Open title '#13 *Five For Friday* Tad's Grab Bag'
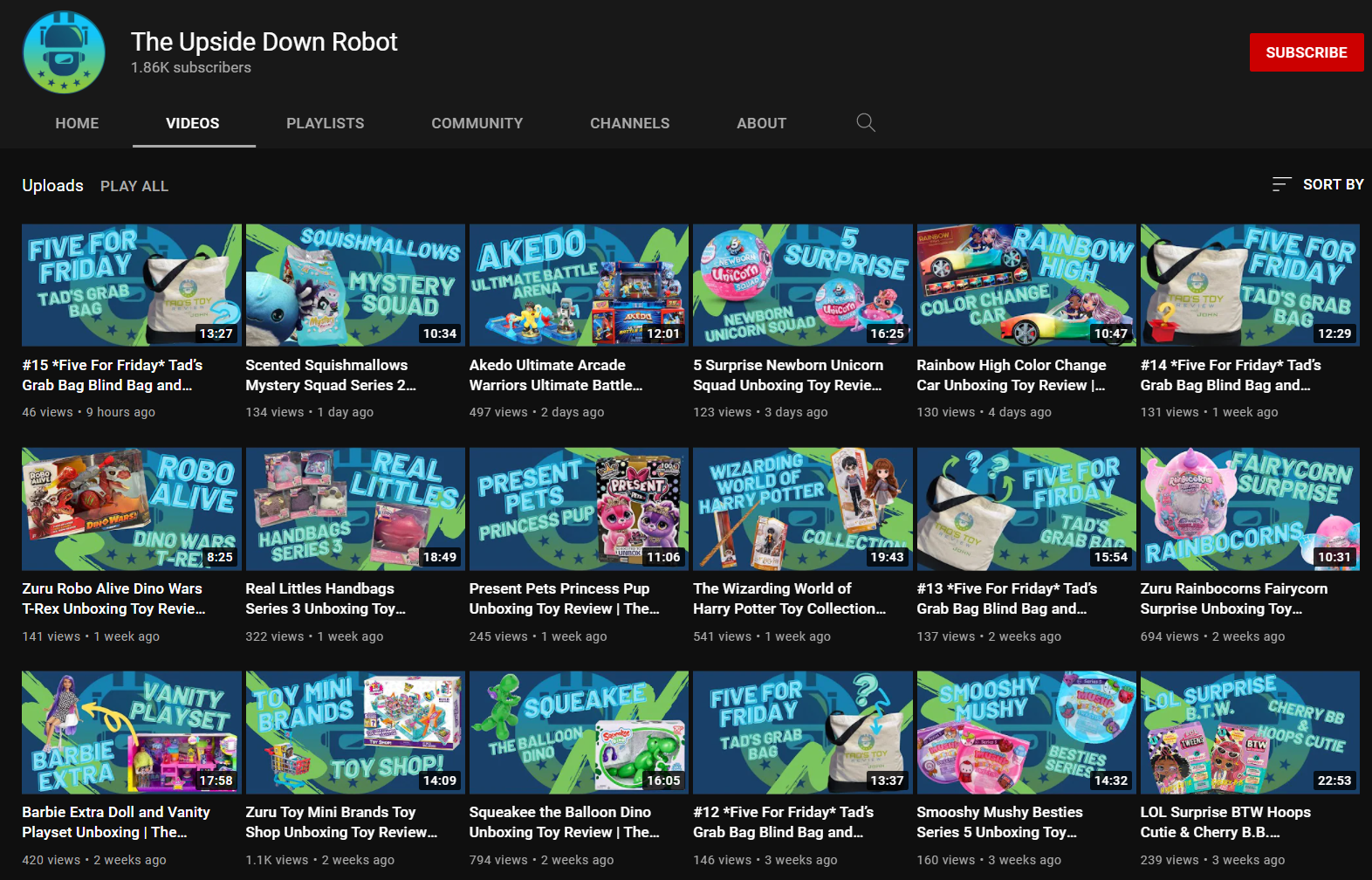 [1007, 598]
